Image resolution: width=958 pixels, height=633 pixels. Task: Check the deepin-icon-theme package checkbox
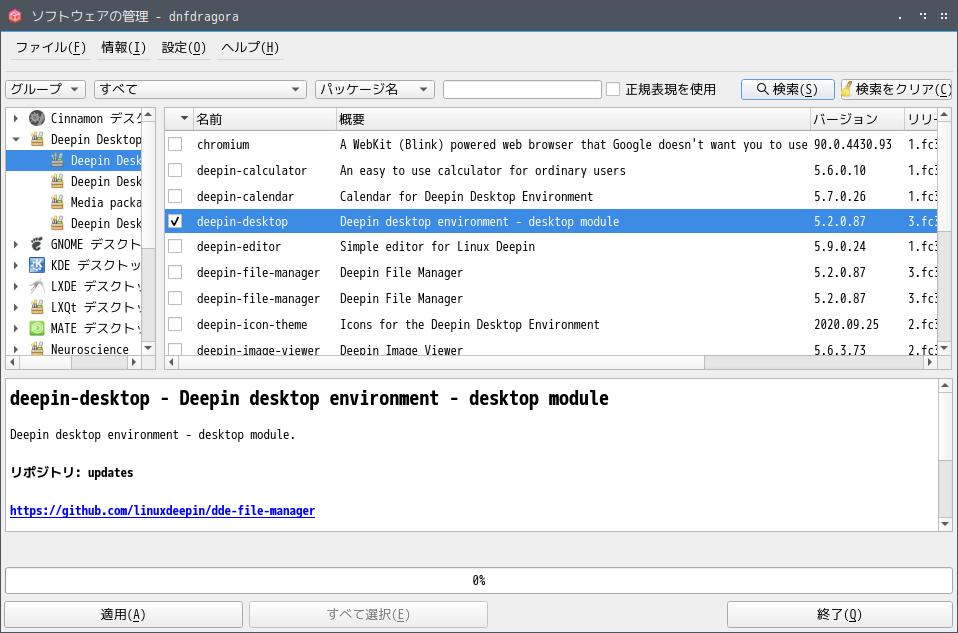pos(175,324)
